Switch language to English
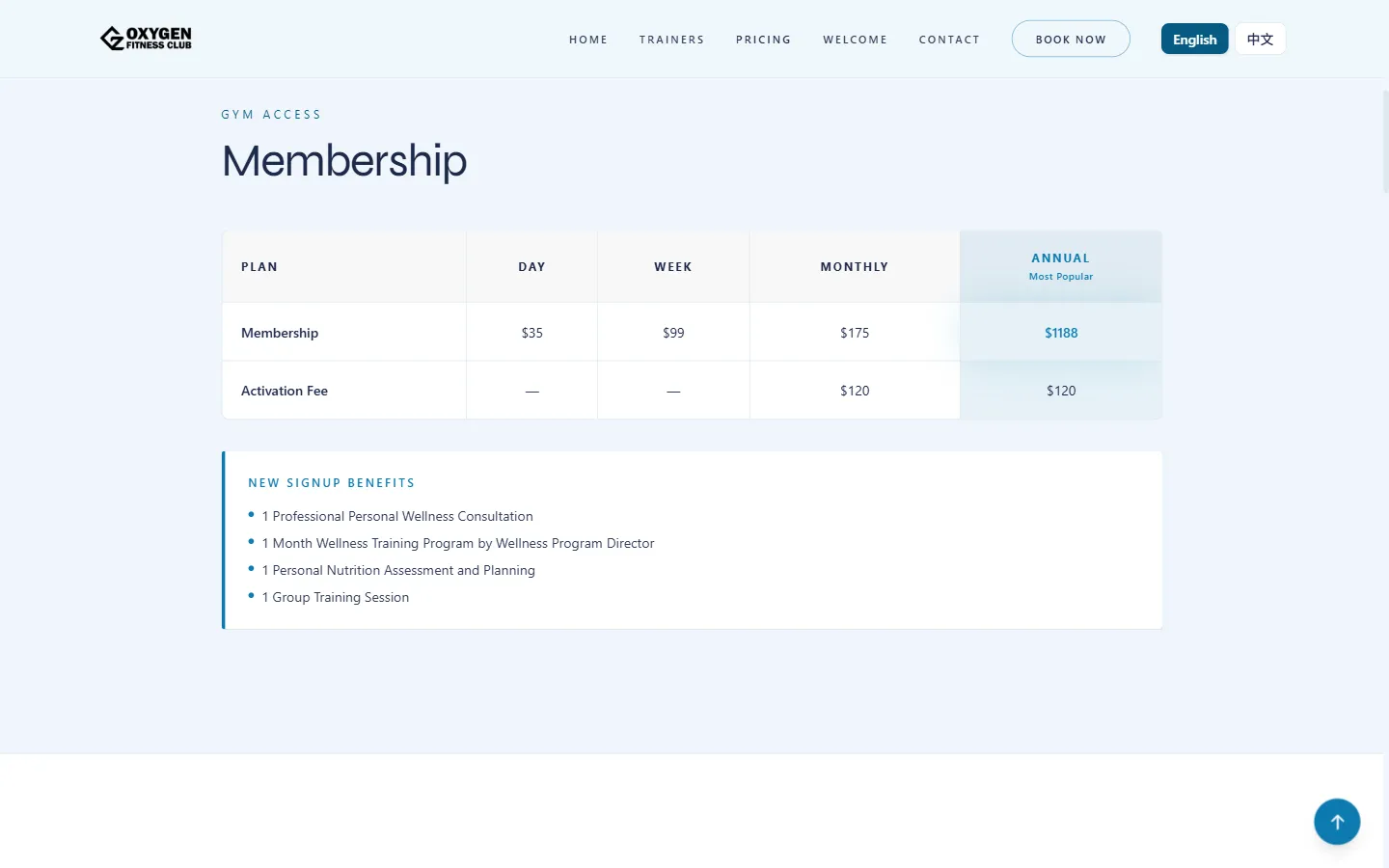Screen dimensions: 1389x868 point(1194,39)
